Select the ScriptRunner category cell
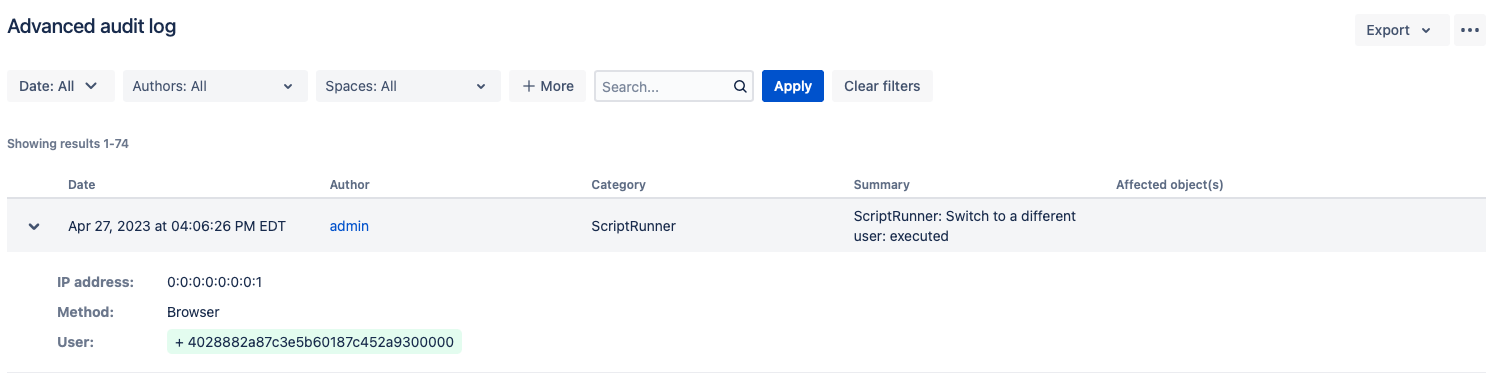Screen dimensions: 1496x379 [634, 226]
